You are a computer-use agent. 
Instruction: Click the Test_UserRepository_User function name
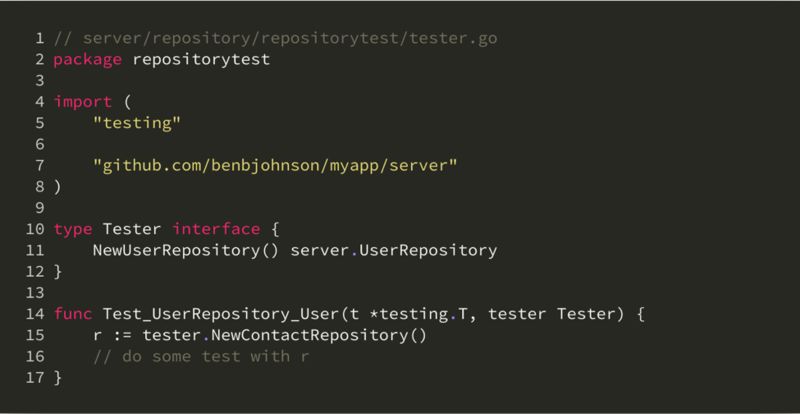[x=221, y=314]
